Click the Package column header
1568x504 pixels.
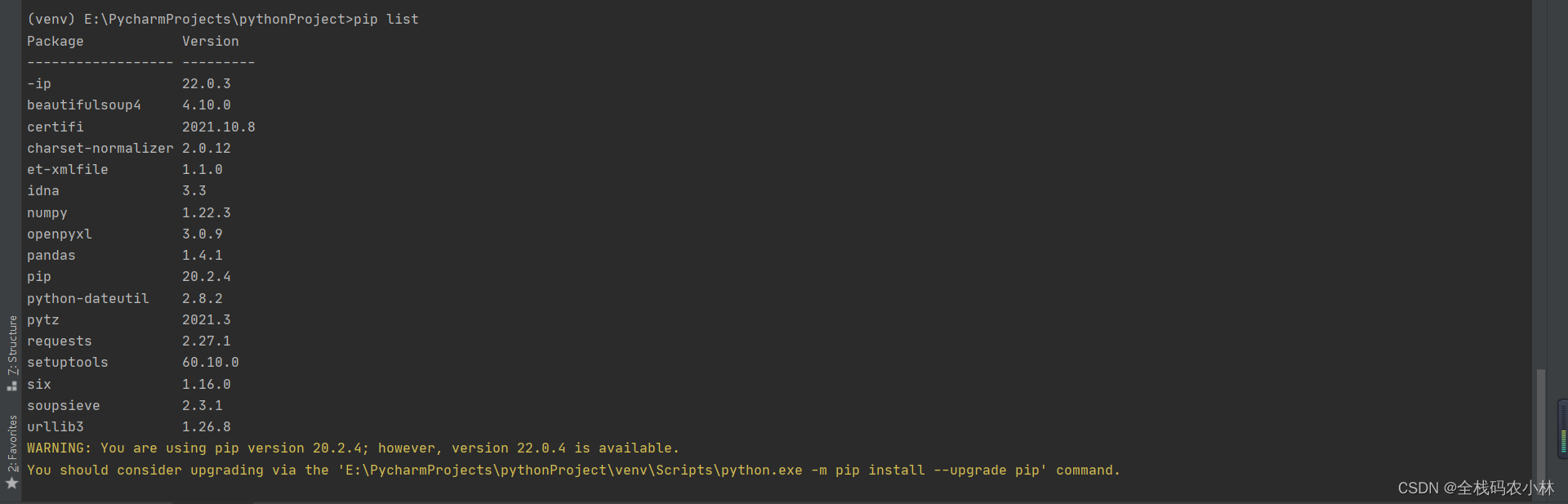[56, 41]
